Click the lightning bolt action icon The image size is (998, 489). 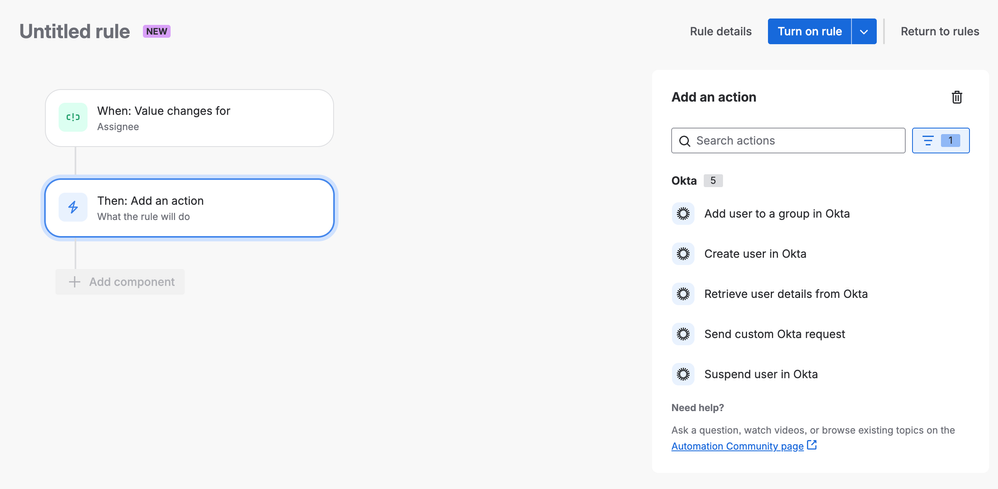[73, 208]
